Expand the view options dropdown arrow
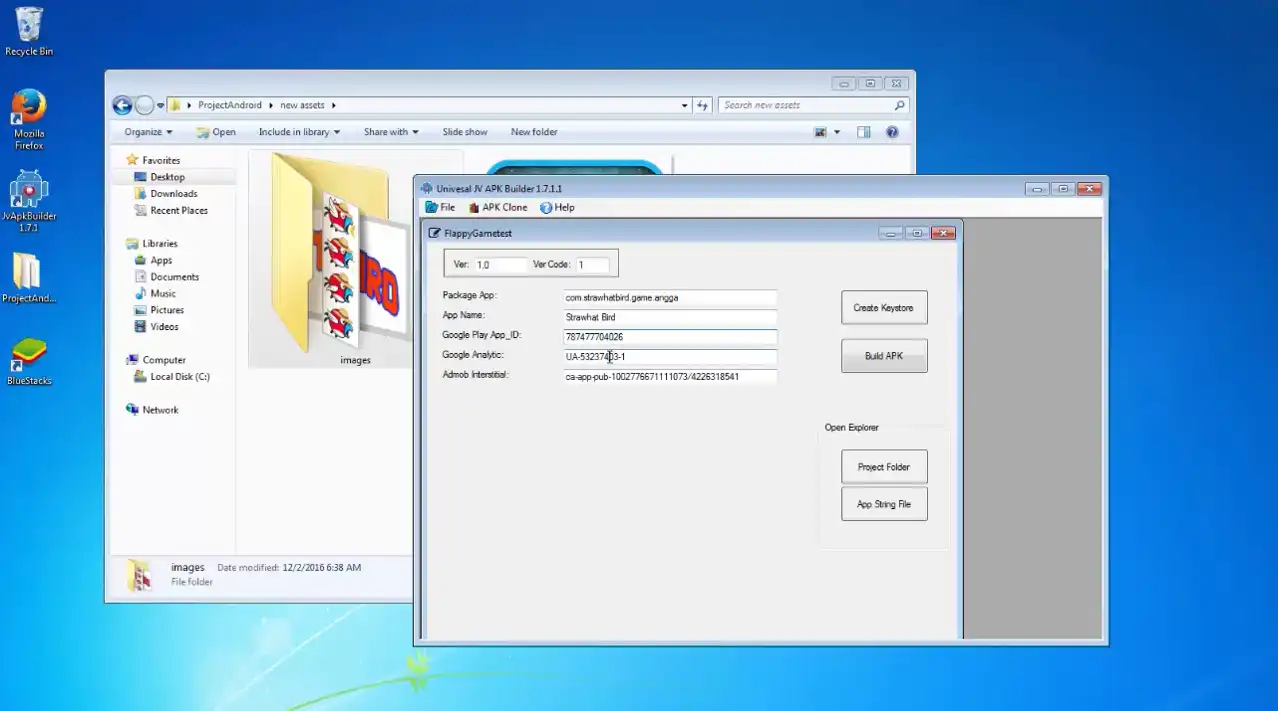 pos(837,132)
